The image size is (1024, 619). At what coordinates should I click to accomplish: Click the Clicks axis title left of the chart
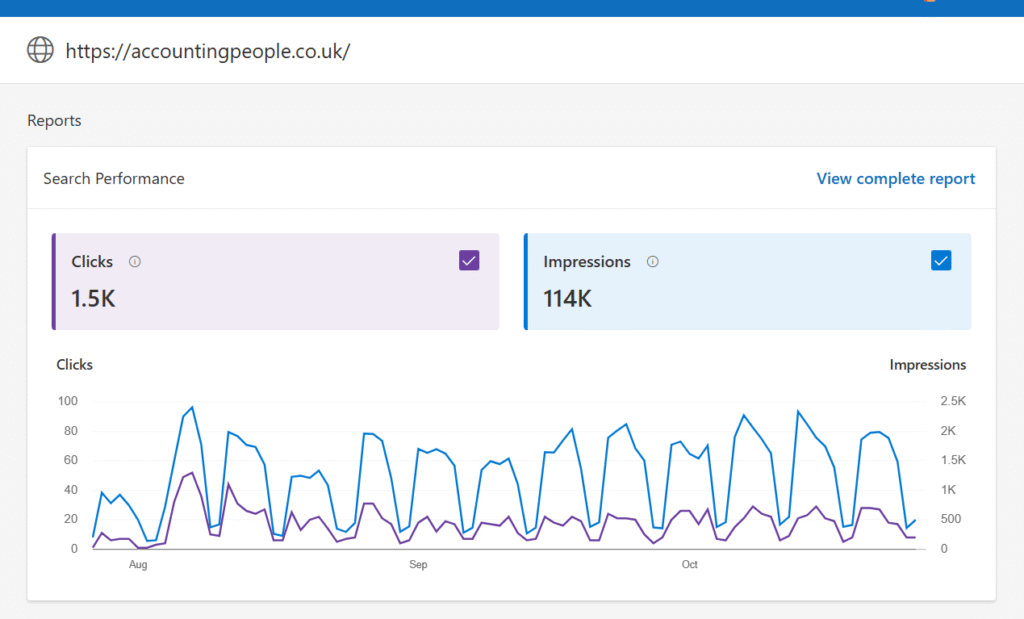pyautogui.click(x=75, y=365)
